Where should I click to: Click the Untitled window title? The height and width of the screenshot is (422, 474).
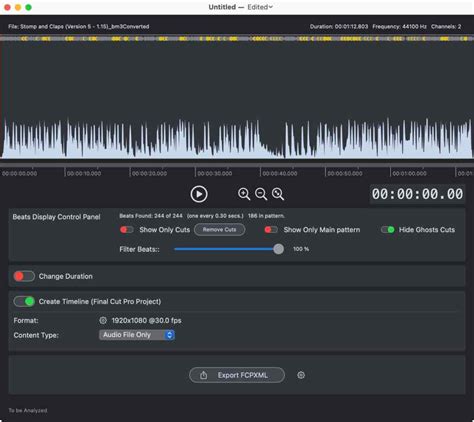point(222,7)
